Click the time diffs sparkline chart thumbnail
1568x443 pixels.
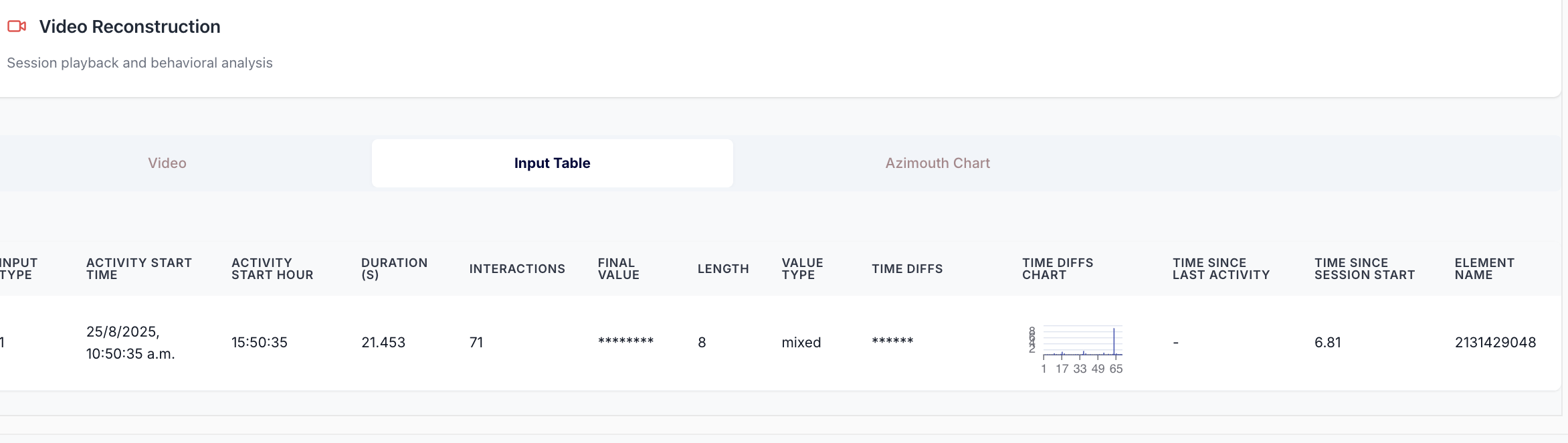[1076, 349]
